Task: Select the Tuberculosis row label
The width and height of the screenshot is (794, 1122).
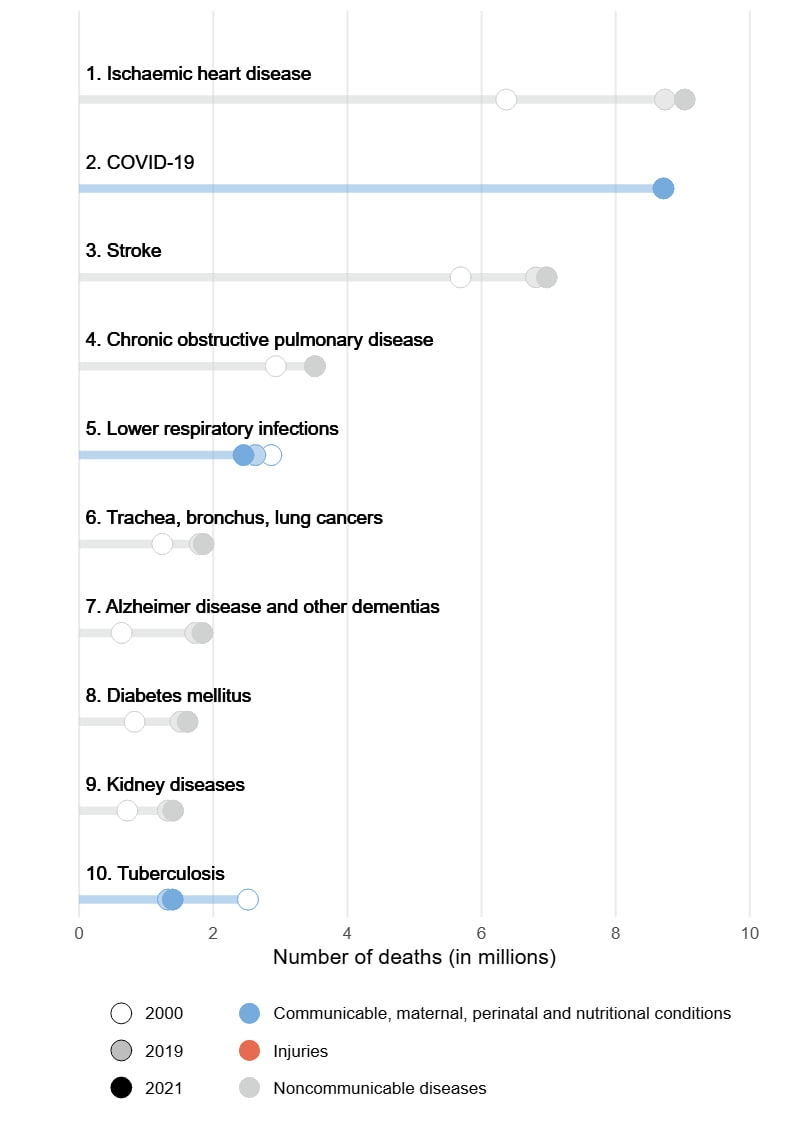Action: (x=155, y=873)
